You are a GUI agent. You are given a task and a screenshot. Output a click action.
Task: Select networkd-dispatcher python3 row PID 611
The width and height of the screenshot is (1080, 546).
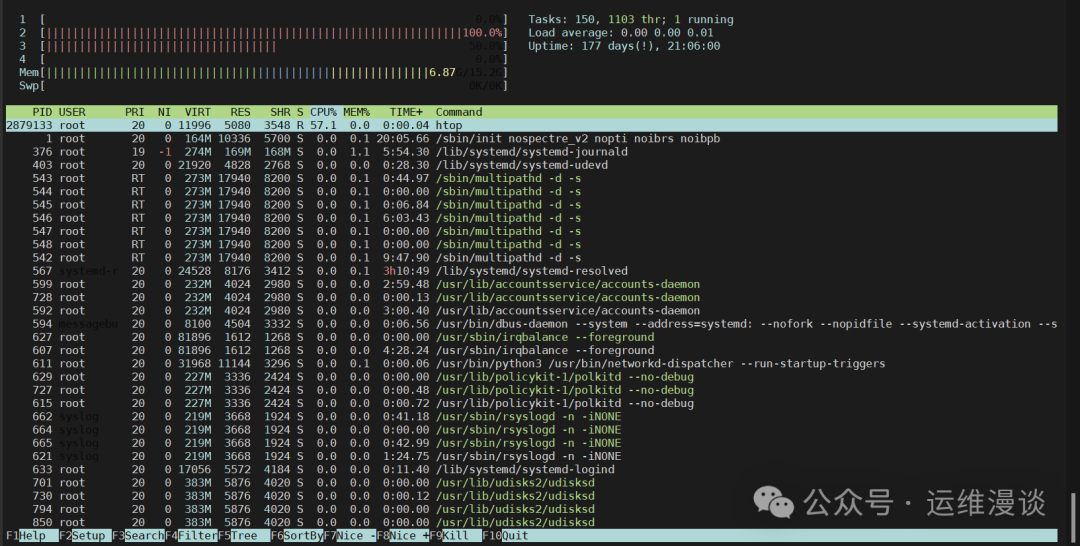(532, 364)
